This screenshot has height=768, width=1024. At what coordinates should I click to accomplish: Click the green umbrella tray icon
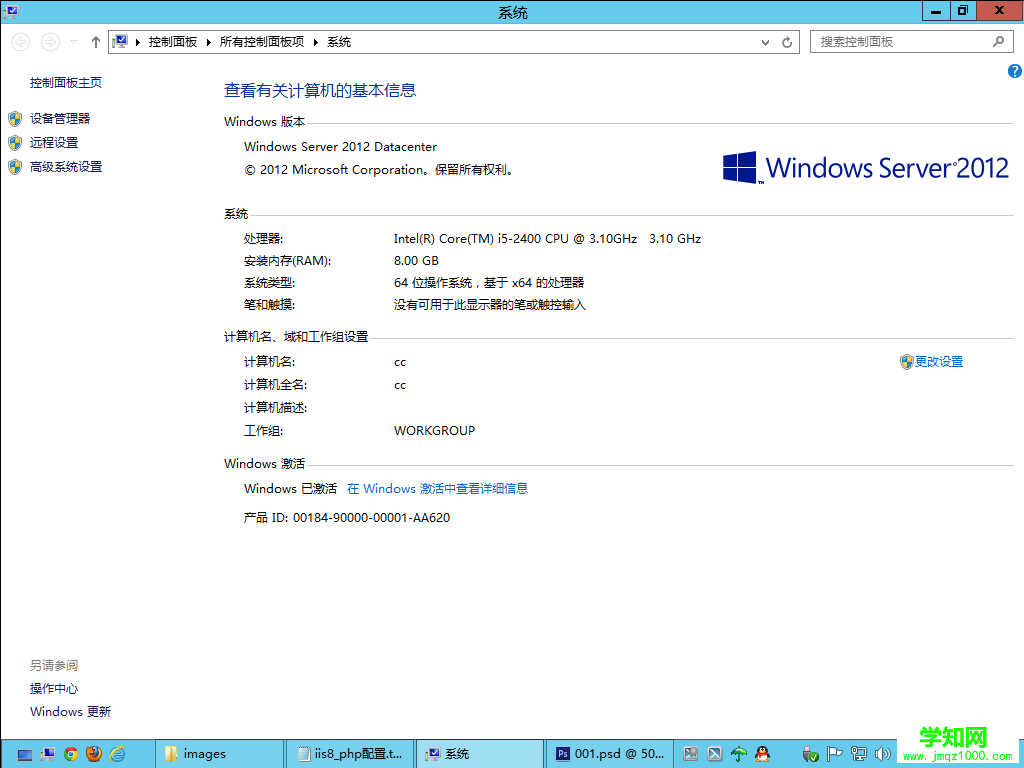point(739,754)
